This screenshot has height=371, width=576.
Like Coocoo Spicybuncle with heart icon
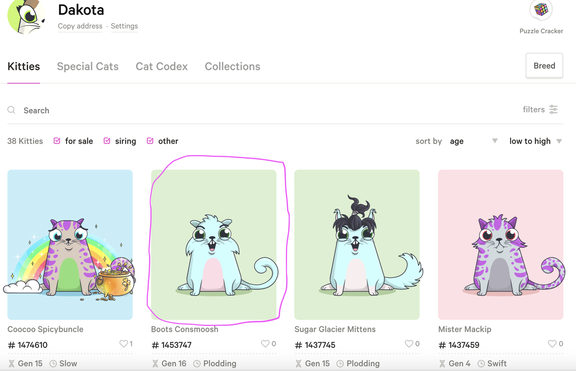click(x=123, y=344)
